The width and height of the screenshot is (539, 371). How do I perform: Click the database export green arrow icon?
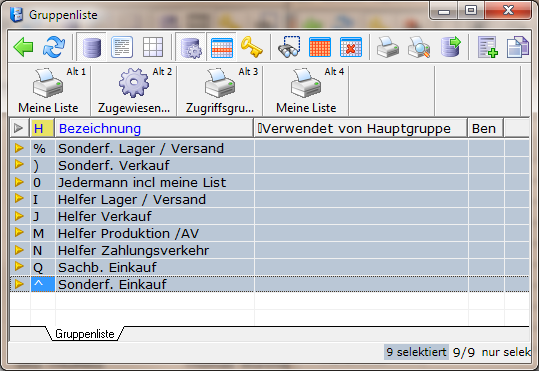click(x=450, y=47)
